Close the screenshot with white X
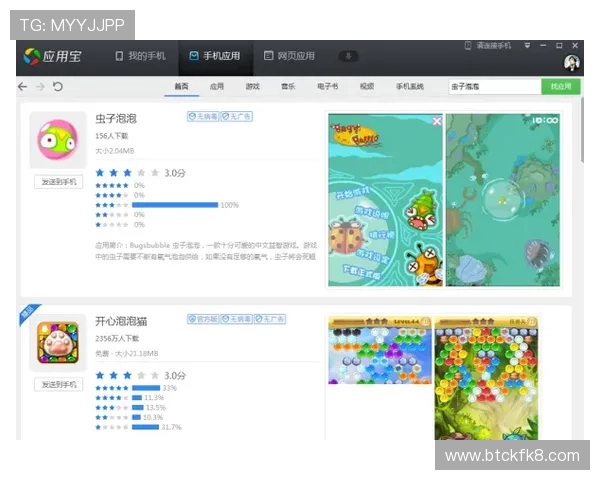 click(437, 121)
